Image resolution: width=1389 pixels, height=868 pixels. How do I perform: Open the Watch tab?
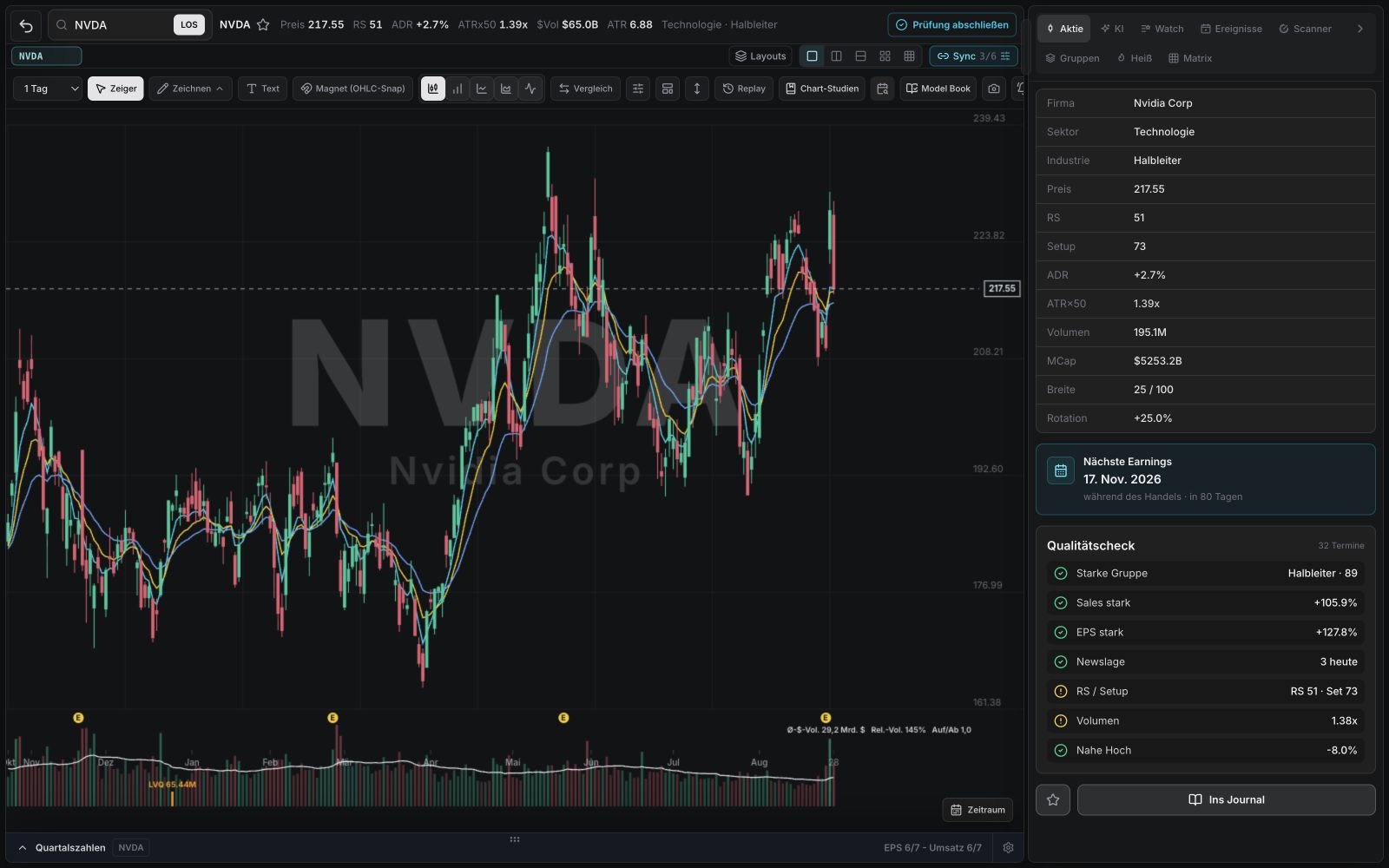click(x=1162, y=29)
